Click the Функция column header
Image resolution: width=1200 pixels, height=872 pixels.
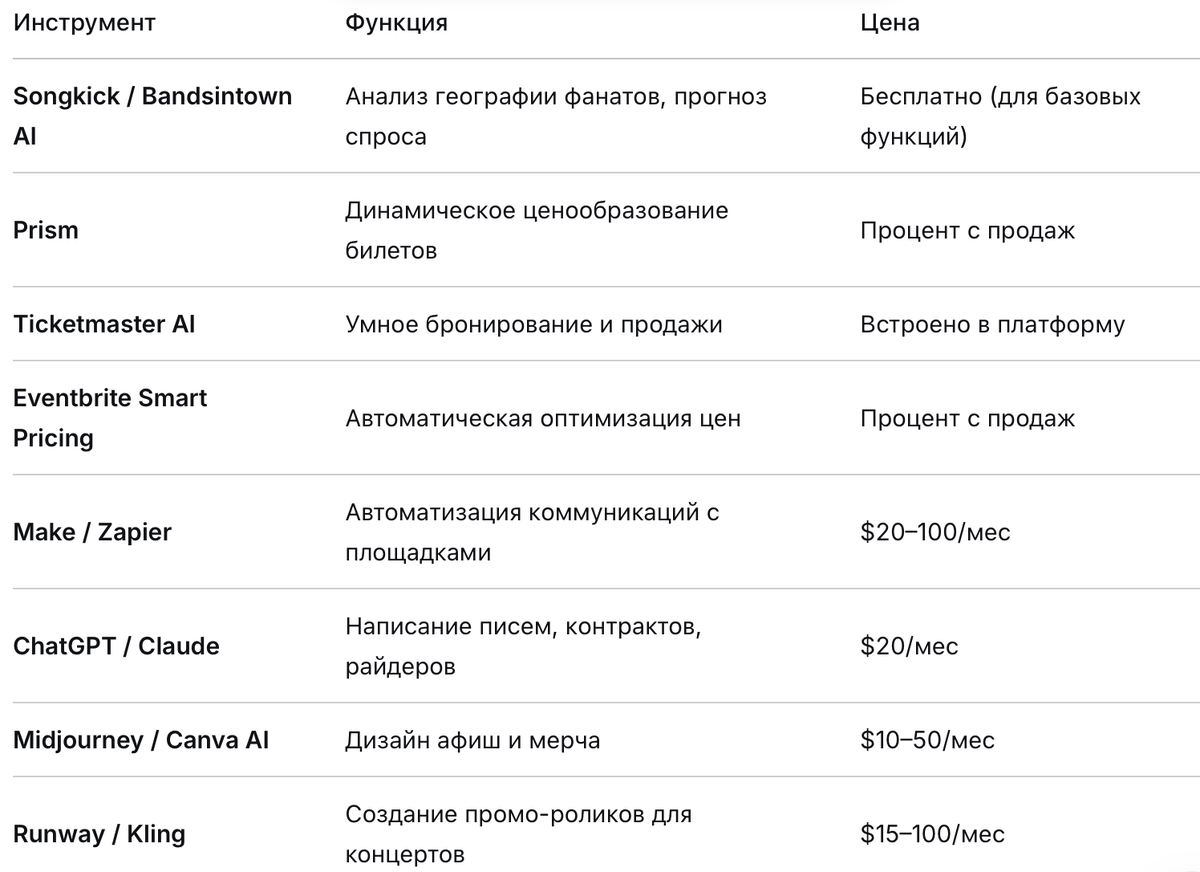[396, 23]
